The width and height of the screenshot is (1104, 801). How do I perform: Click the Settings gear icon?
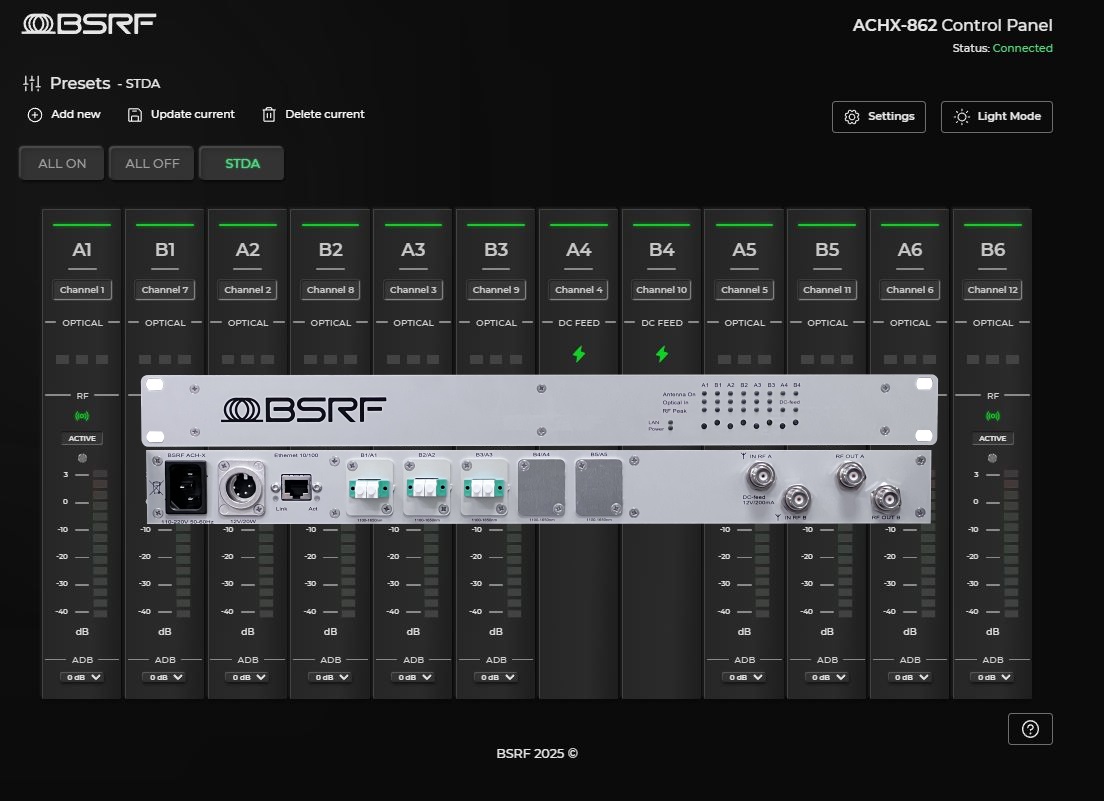852,117
